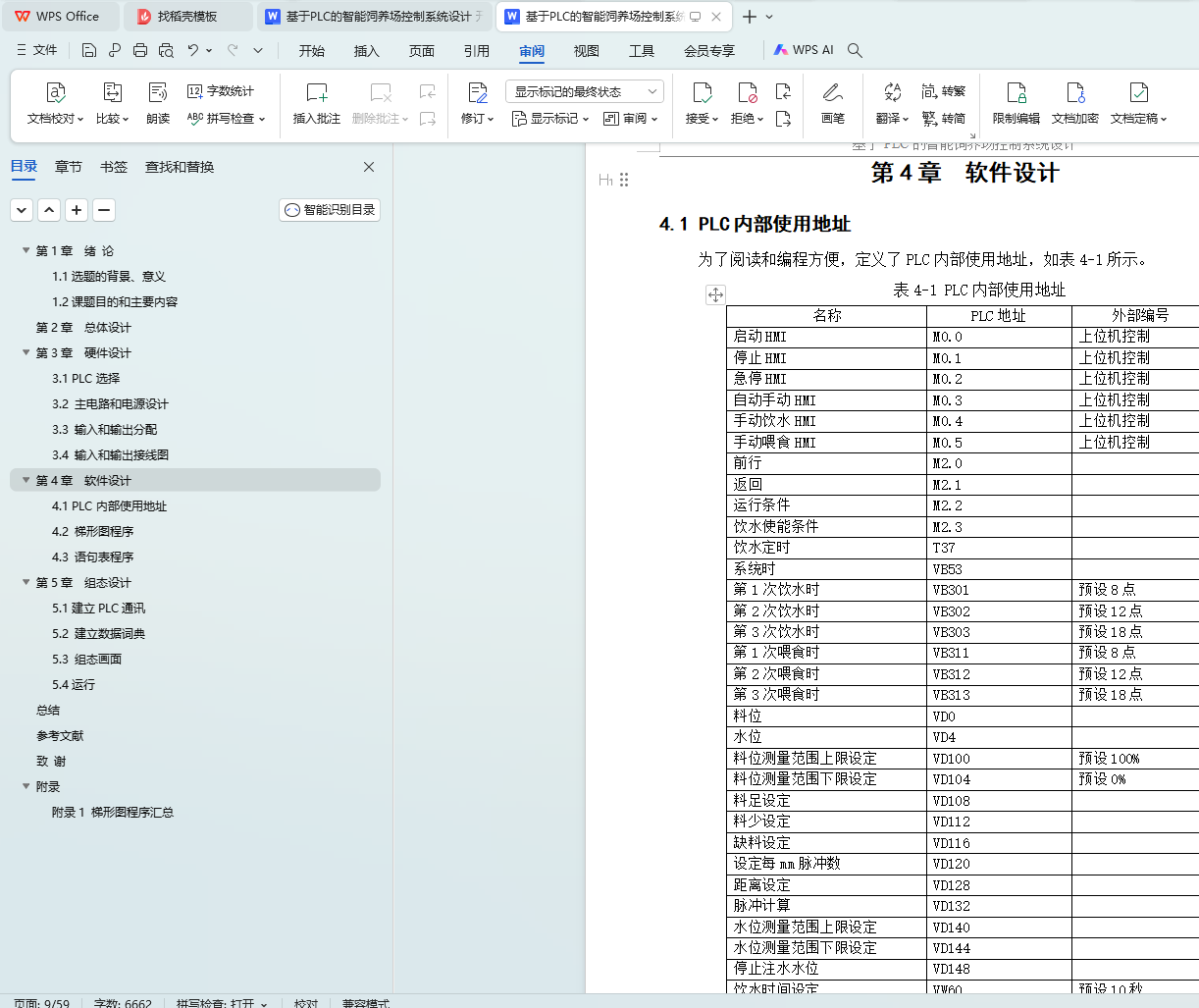
Task: Convert text with 转繁
Action: 944,91
